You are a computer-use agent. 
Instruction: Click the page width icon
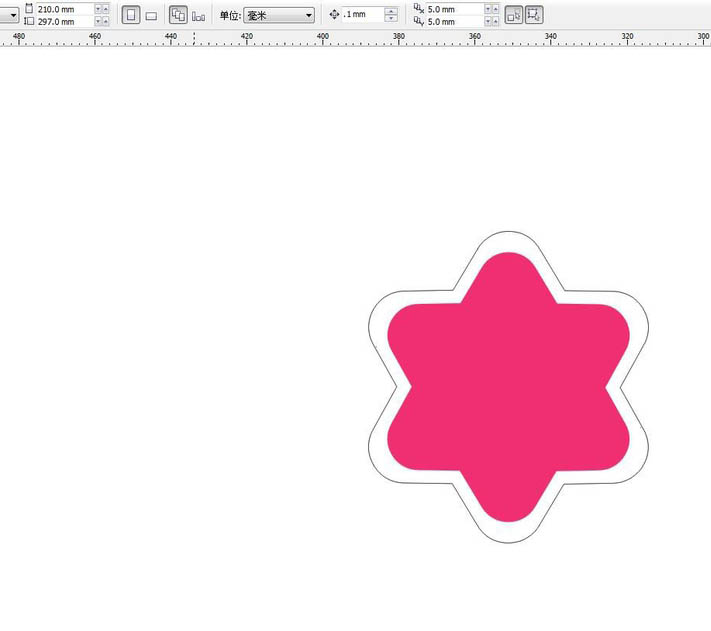point(28,8)
